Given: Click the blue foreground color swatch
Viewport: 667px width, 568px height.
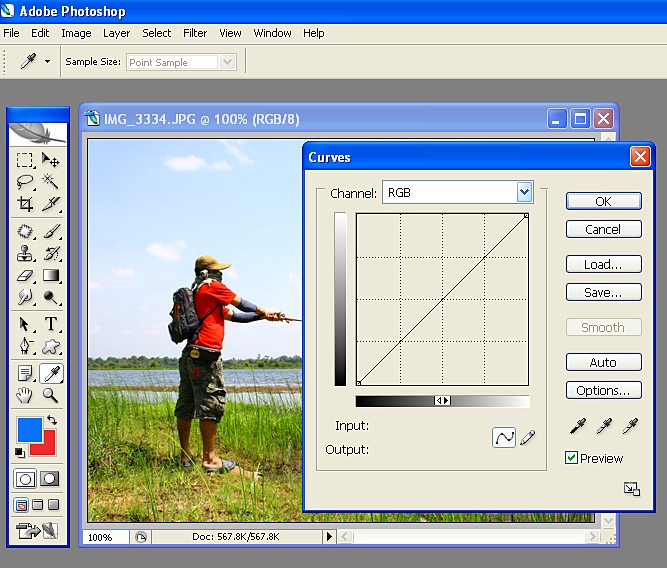Looking at the screenshot, I should pyautogui.click(x=29, y=429).
